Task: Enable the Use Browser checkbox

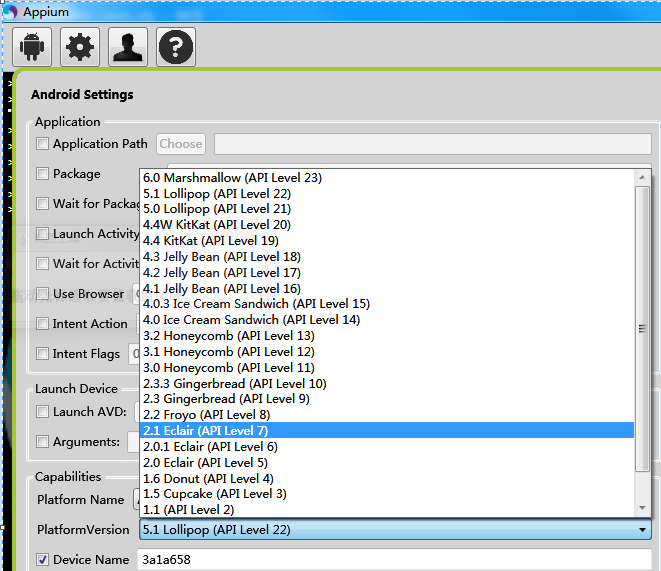Action: (42, 294)
